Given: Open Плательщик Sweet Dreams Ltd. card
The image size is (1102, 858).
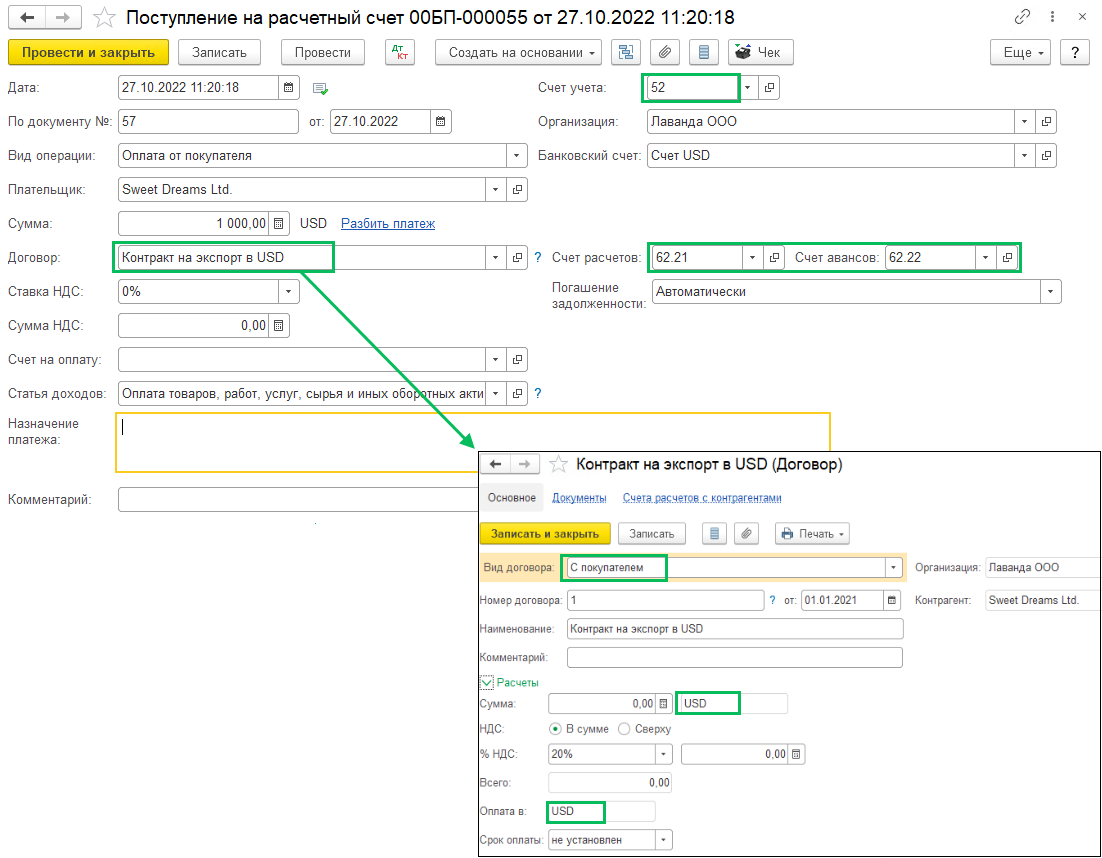Looking at the screenshot, I should point(517,189).
